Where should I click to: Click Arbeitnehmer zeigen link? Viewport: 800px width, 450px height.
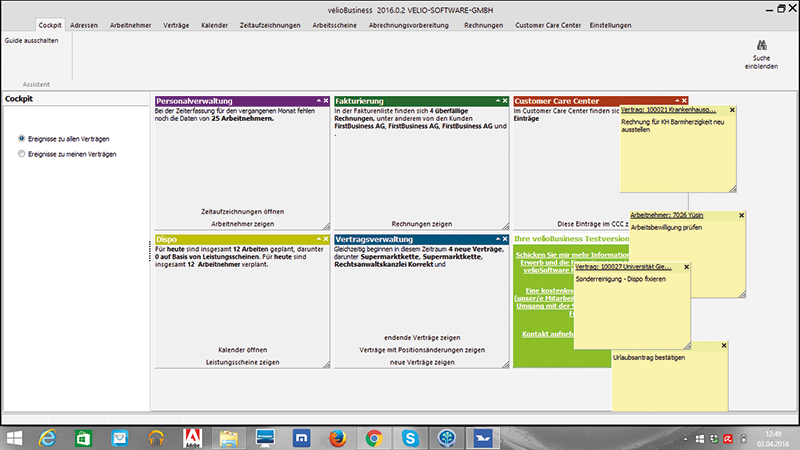point(242,223)
